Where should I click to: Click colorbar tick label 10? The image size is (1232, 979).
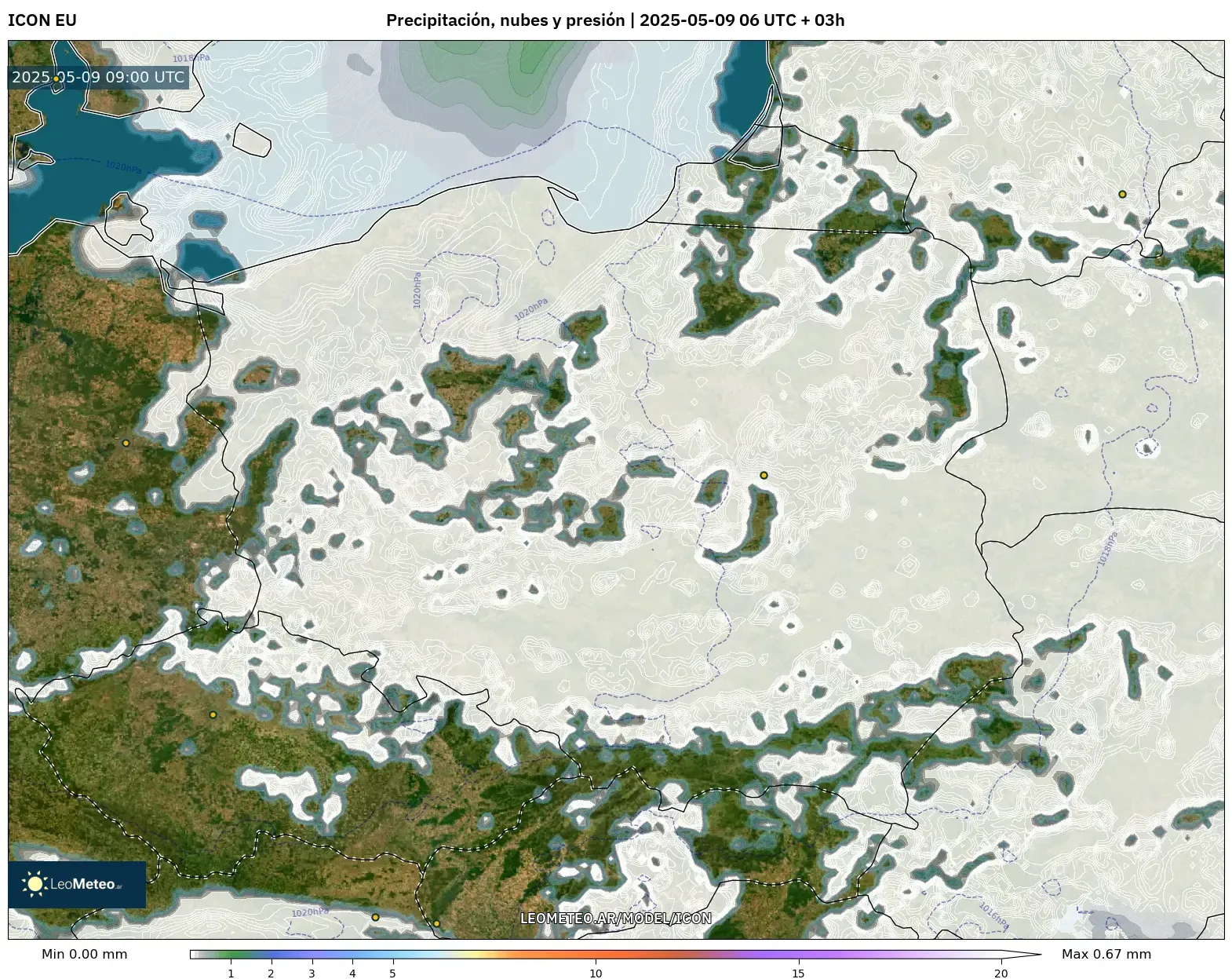[596, 974]
